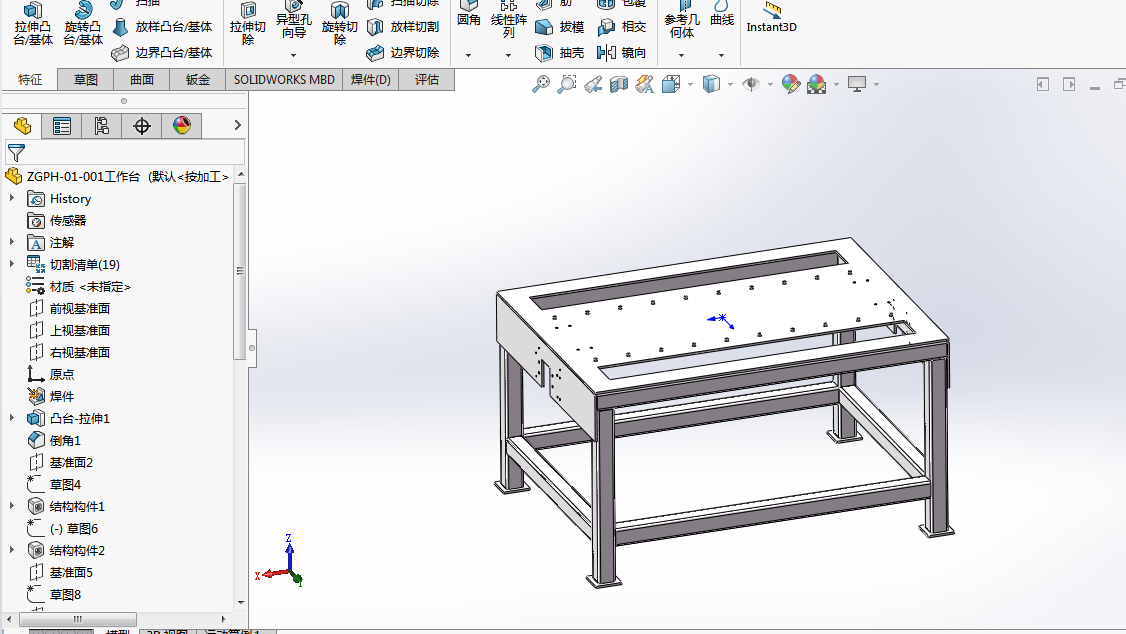Toggle Hide/Show Items eye icon

coord(751,84)
